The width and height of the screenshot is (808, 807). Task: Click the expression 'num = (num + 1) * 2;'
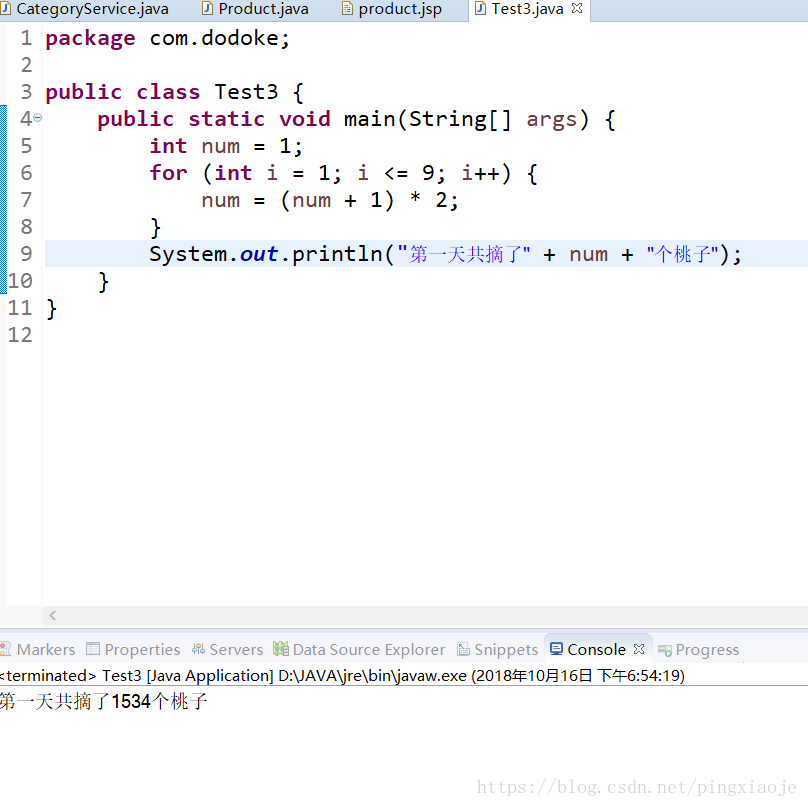(330, 200)
